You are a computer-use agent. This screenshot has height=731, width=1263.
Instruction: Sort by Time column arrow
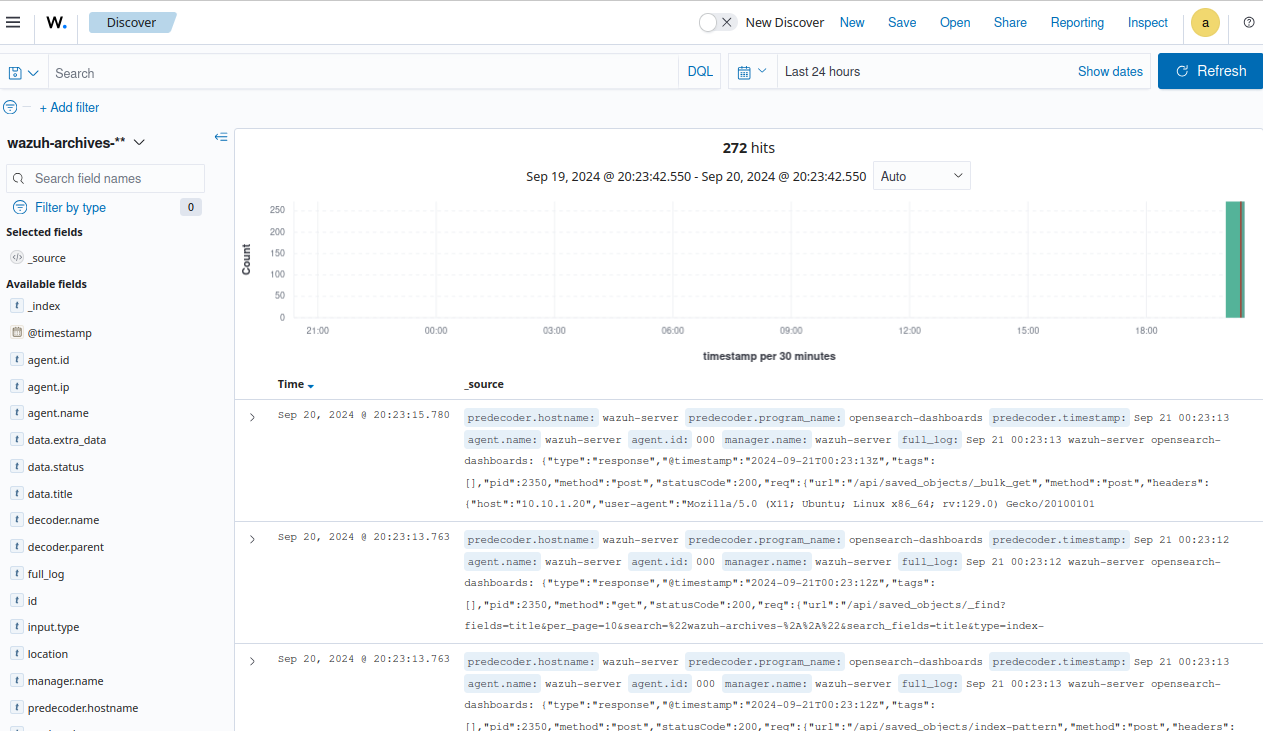311,386
